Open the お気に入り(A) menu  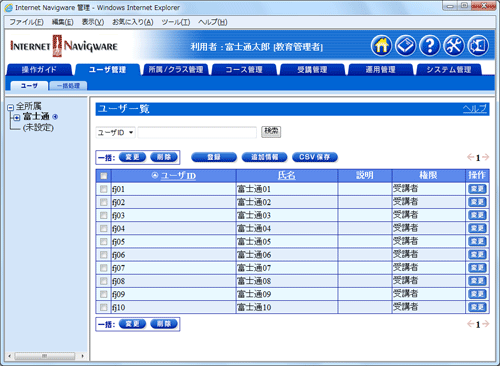tap(133, 22)
